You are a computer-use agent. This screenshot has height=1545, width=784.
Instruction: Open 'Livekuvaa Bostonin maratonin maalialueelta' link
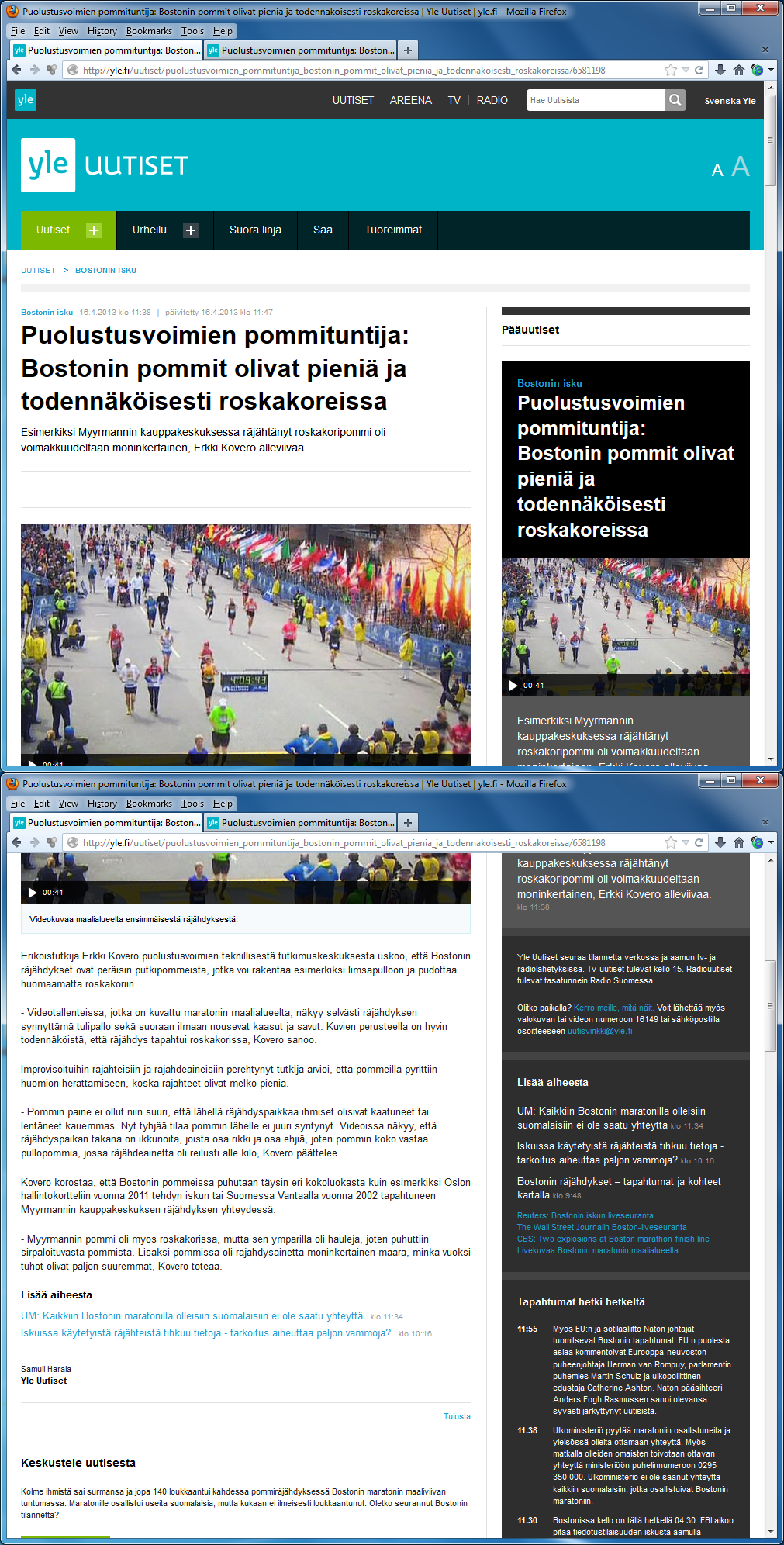click(598, 1250)
